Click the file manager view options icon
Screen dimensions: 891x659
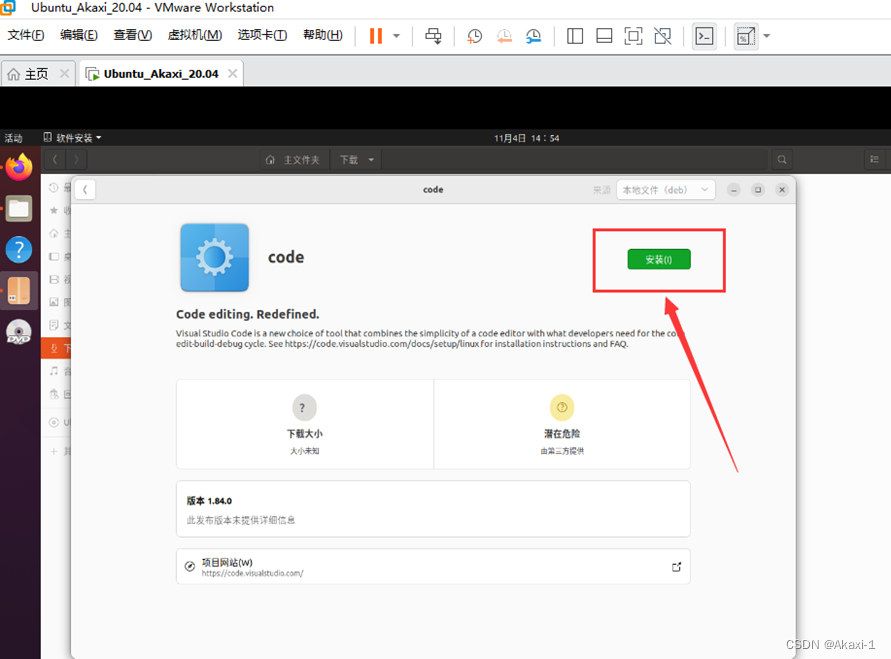[875, 160]
